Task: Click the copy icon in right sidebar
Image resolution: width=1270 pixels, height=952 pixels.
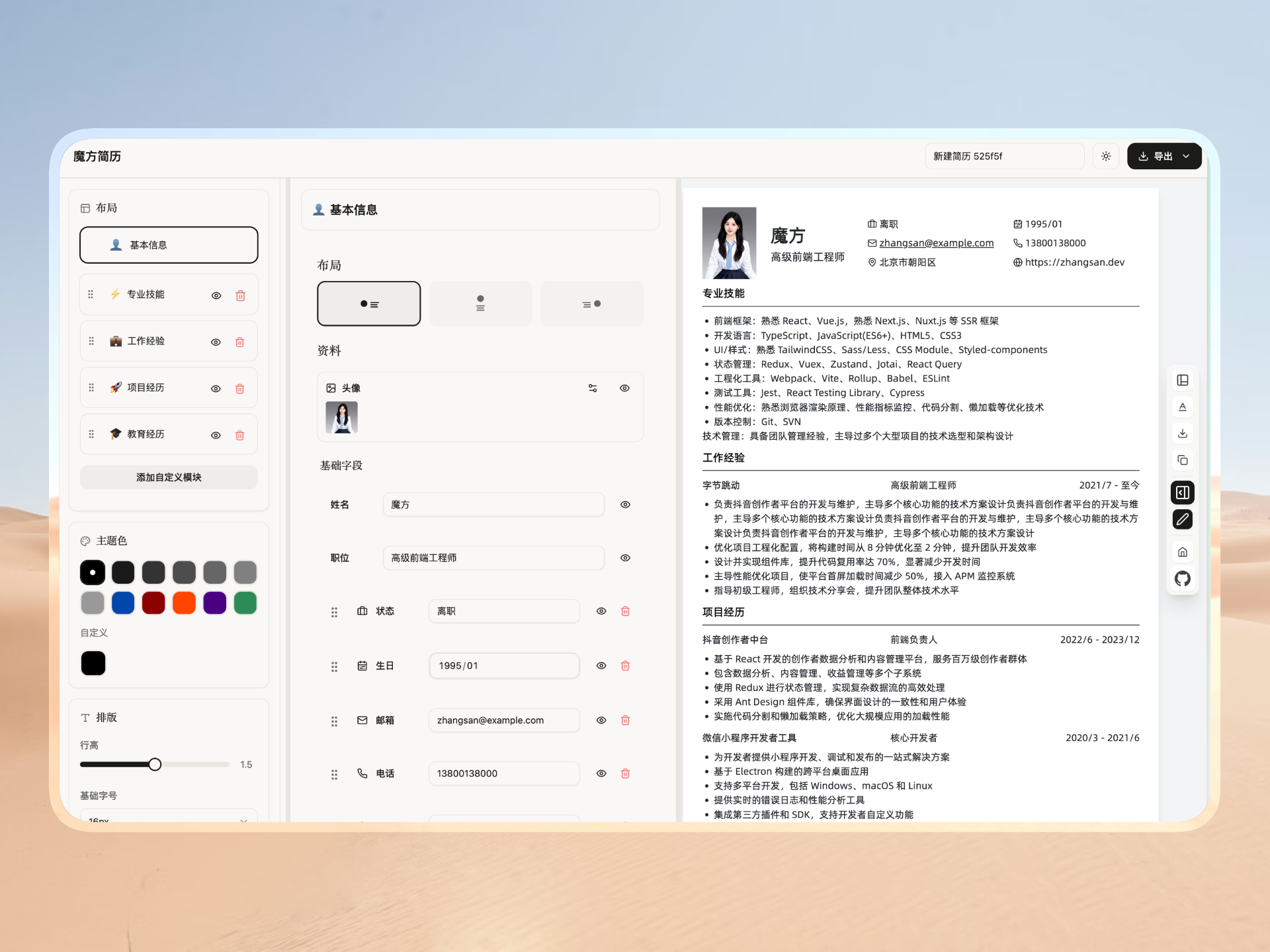Action: pyautogui.click(x=1182, y=460)
